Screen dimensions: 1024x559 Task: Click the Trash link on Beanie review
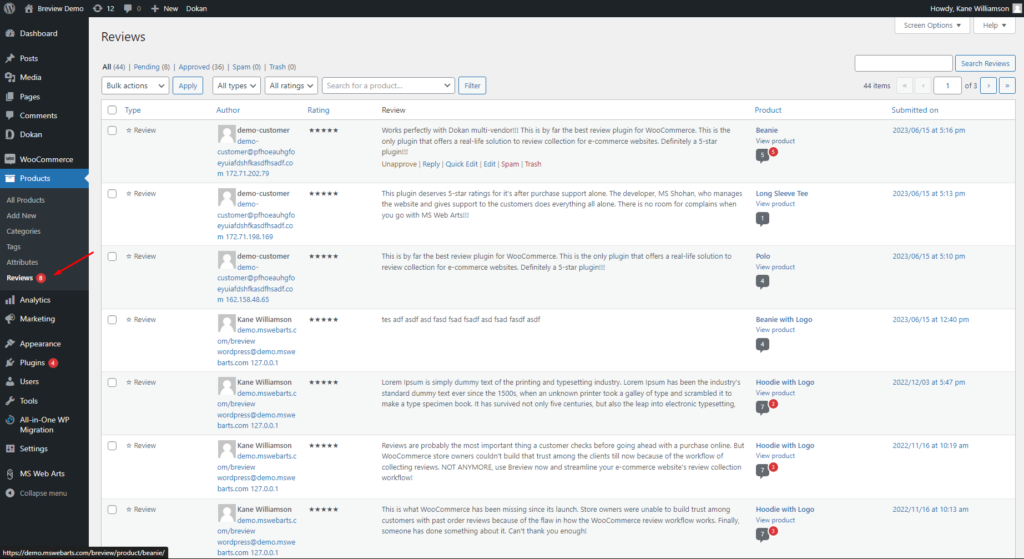533,165
